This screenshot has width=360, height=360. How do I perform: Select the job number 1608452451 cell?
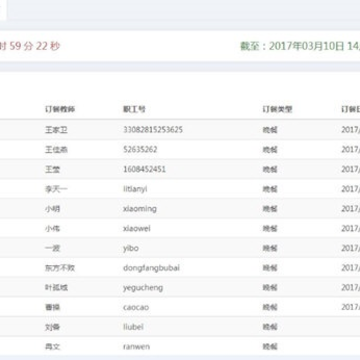pos(144,169)
